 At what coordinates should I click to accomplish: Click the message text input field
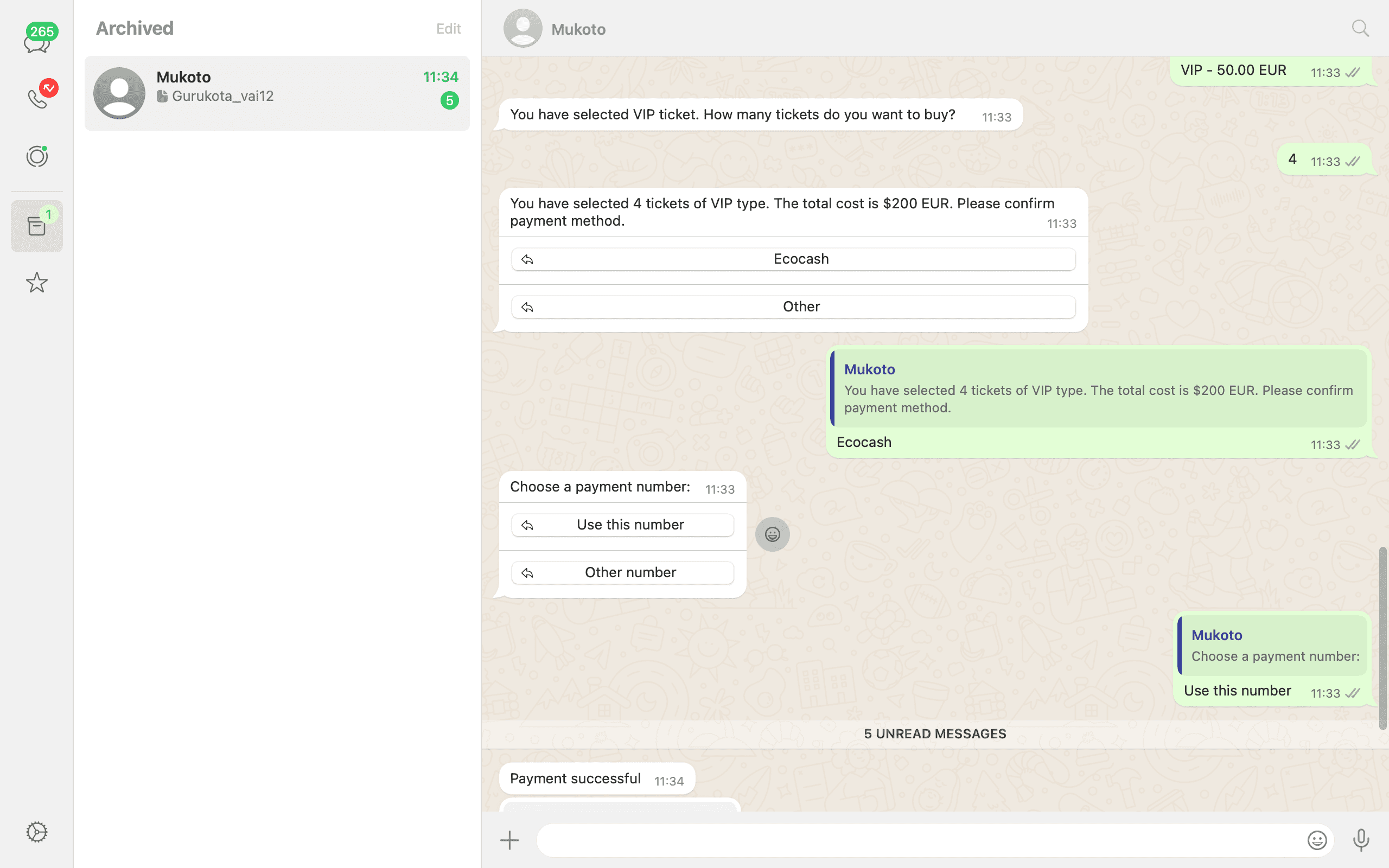tap(919, 840)
